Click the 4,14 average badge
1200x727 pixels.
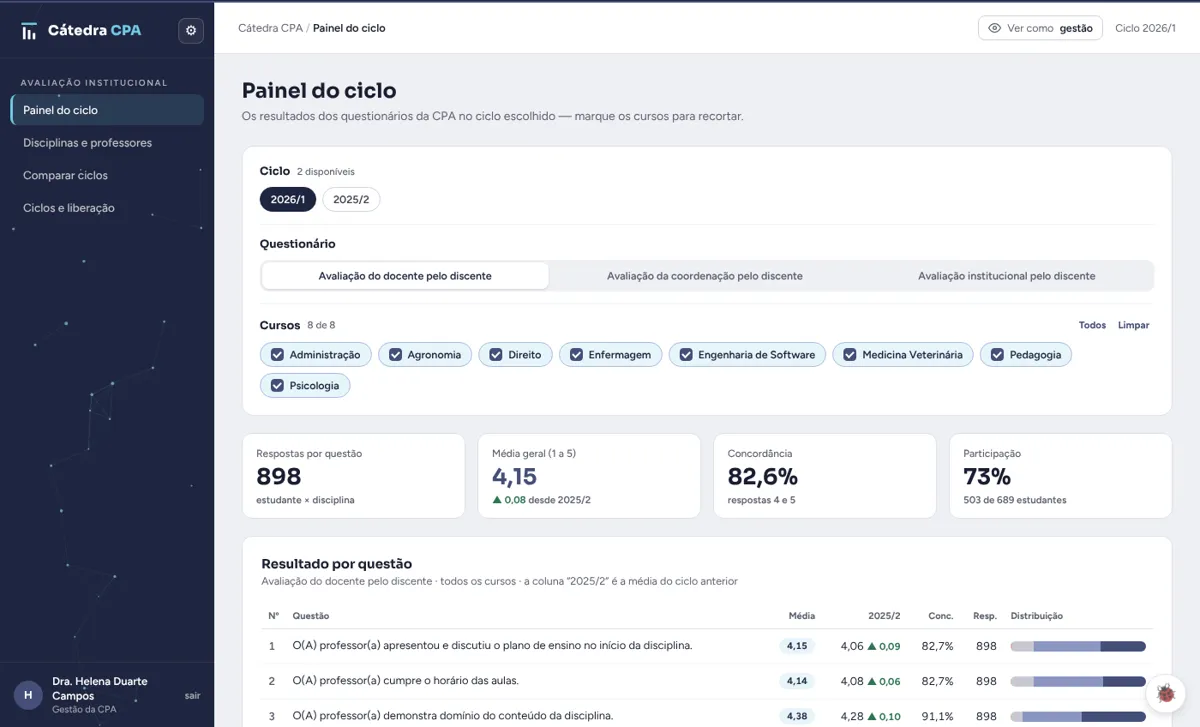coord(797,681)
